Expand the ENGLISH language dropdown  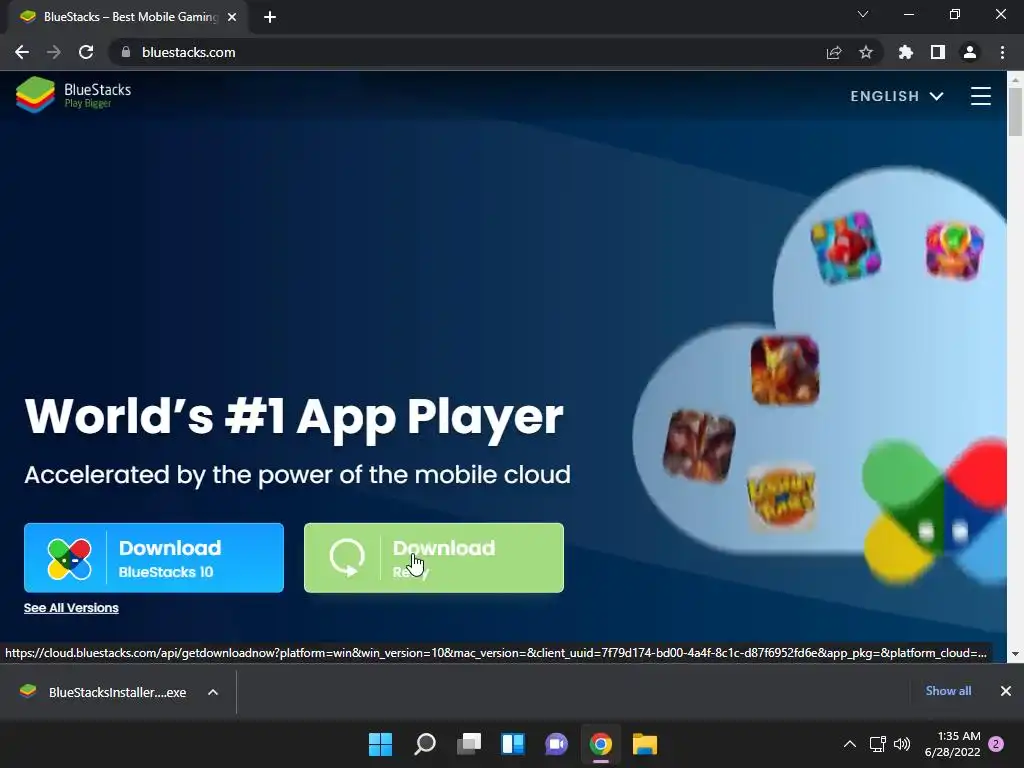pyautogui.click(x=897, y=96)
